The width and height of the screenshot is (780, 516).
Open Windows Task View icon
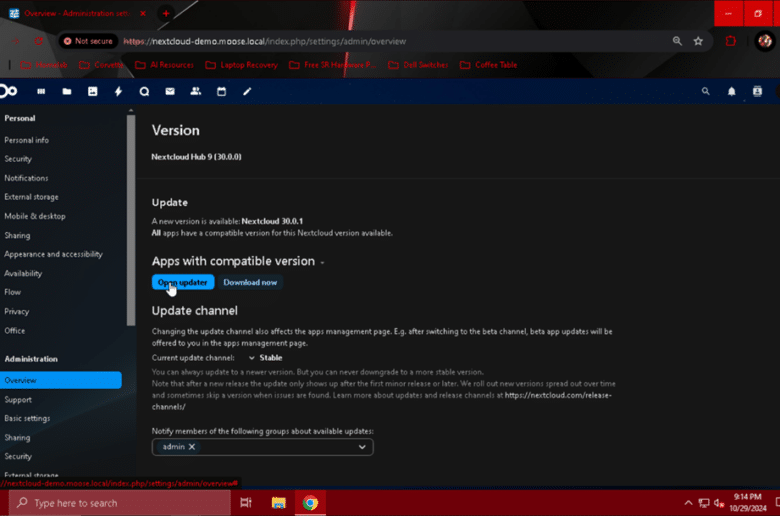pos(246,503)
